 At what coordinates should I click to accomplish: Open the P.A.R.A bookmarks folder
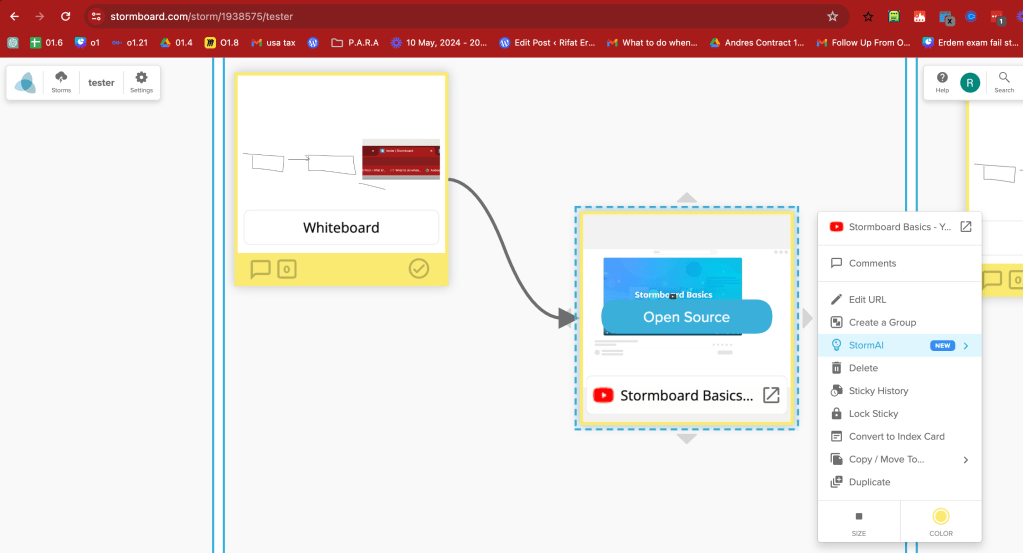pos(355,42)
